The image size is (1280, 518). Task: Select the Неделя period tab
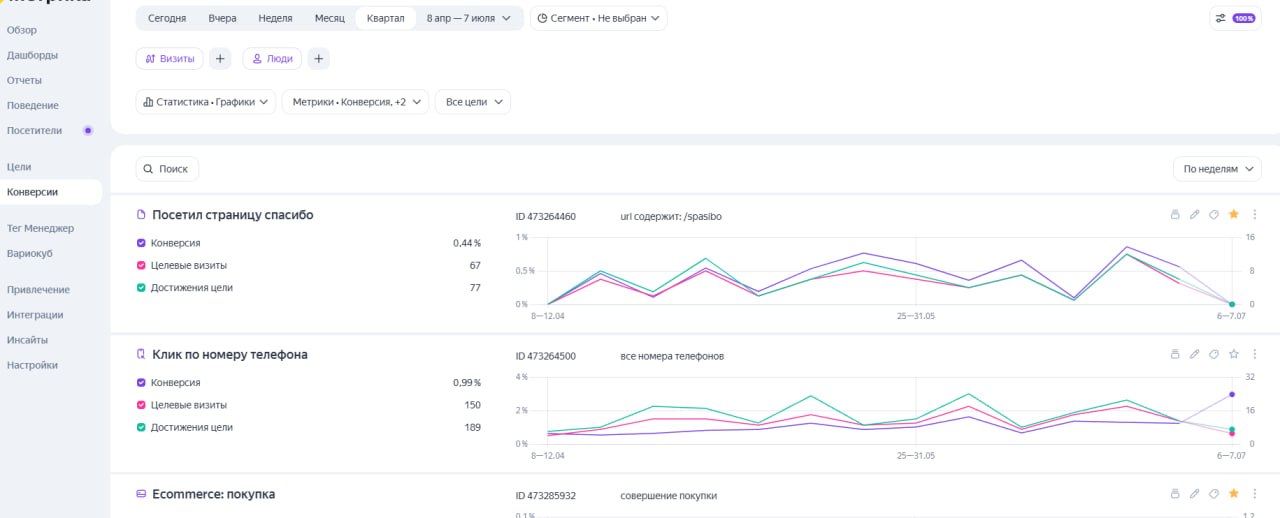(275, 18)
